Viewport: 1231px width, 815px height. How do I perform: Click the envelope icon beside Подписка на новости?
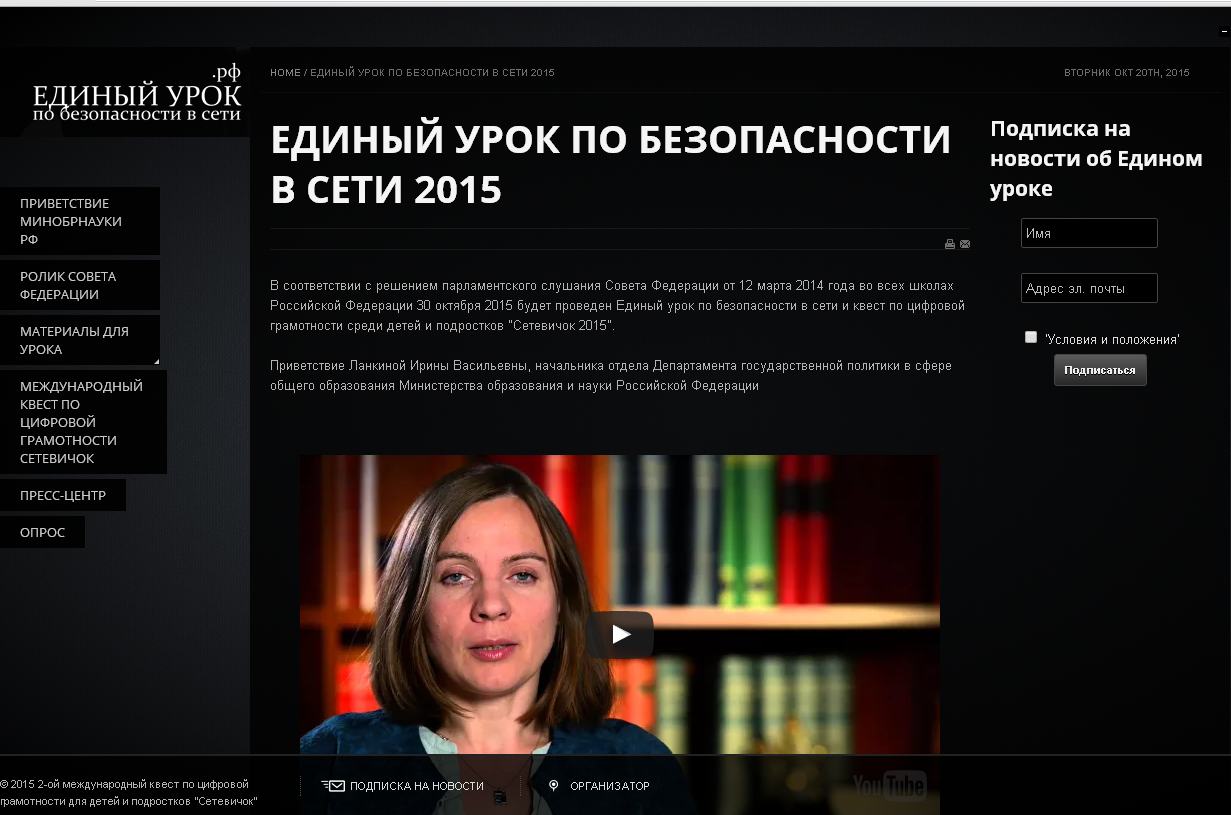click(334, 786)
